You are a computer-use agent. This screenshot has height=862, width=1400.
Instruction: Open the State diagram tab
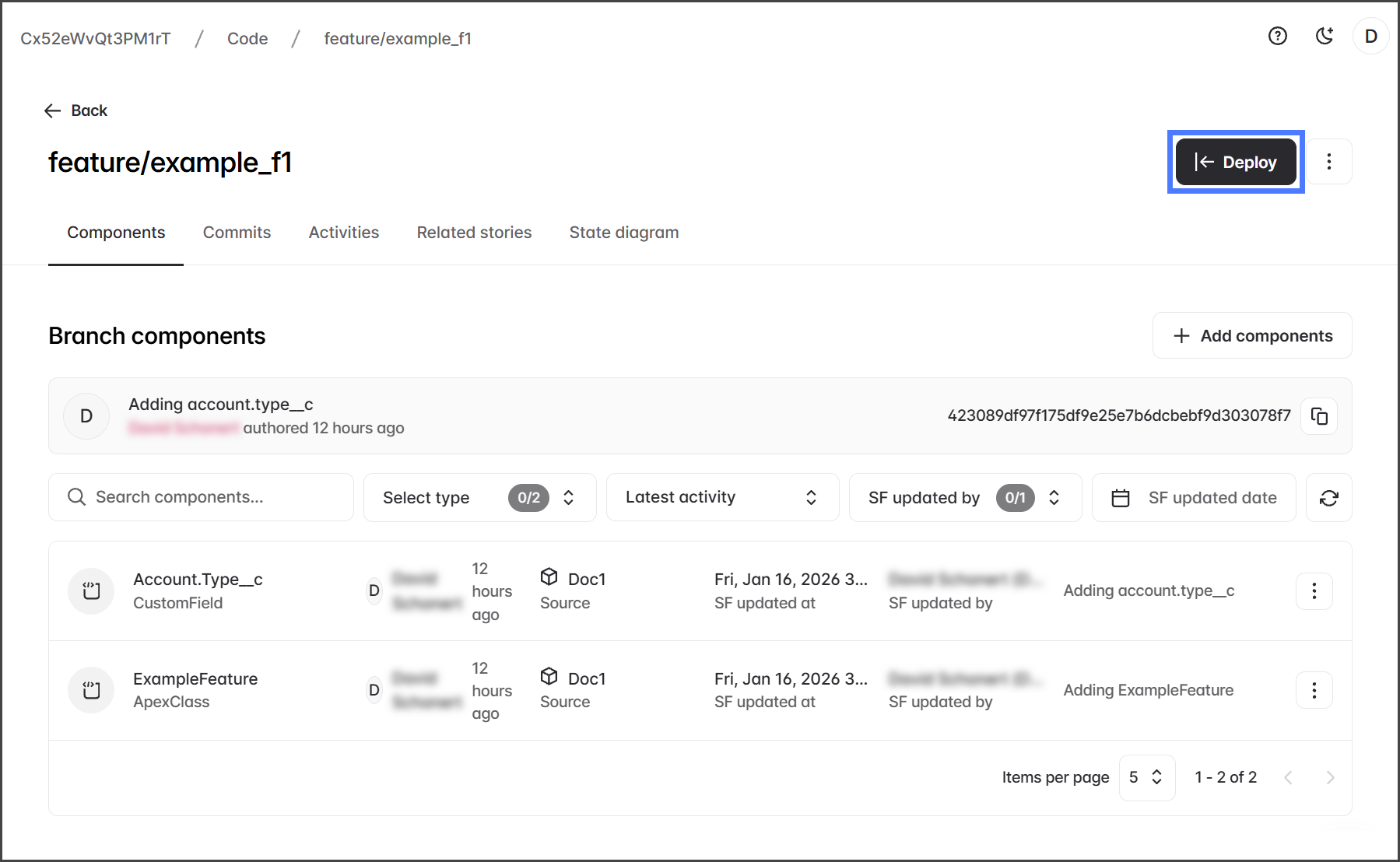[x=623, y=233]
